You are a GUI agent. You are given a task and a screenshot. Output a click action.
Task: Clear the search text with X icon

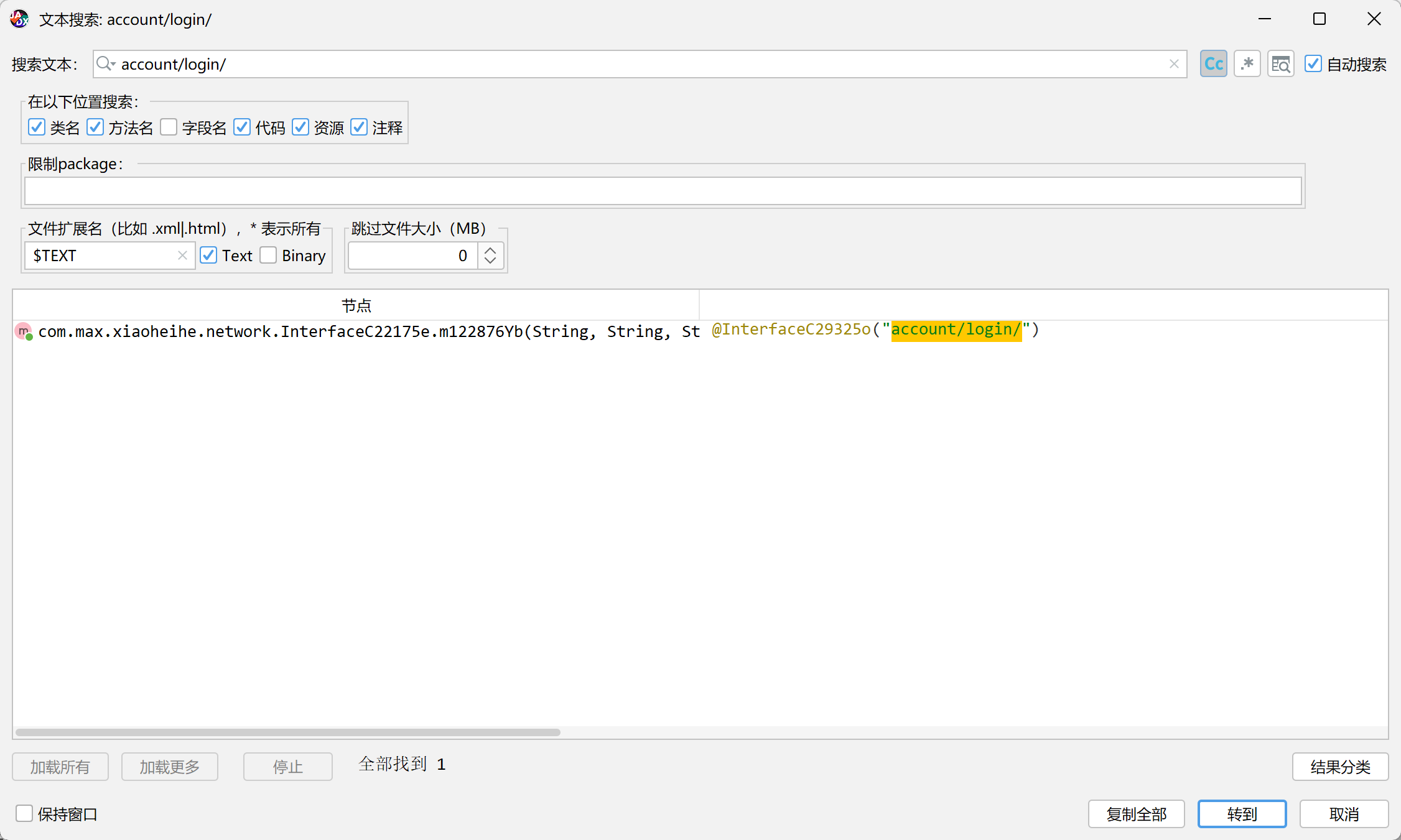click(x=1174, y=64)
